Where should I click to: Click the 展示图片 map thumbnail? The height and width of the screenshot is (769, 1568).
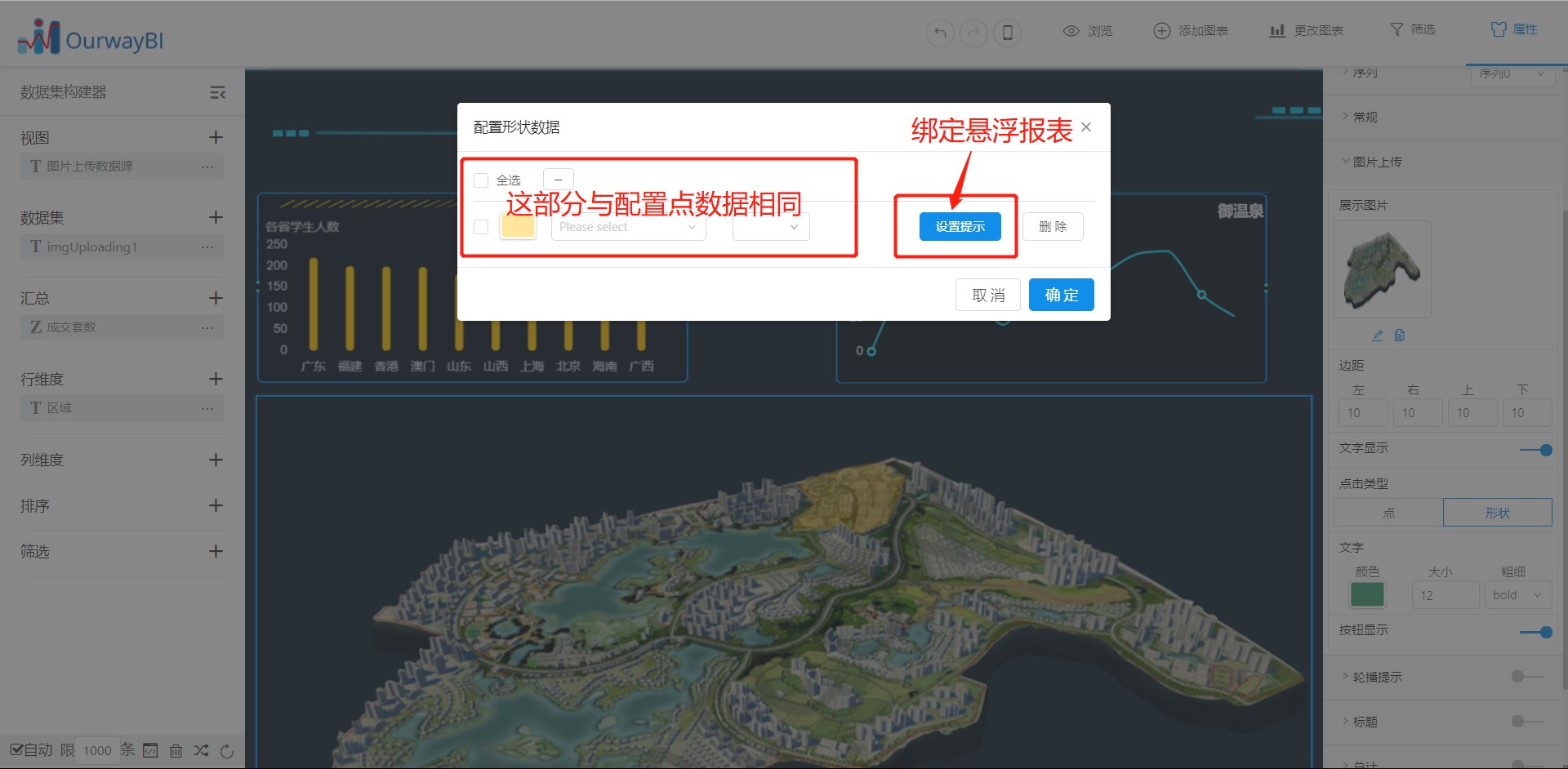[1382, 269]
